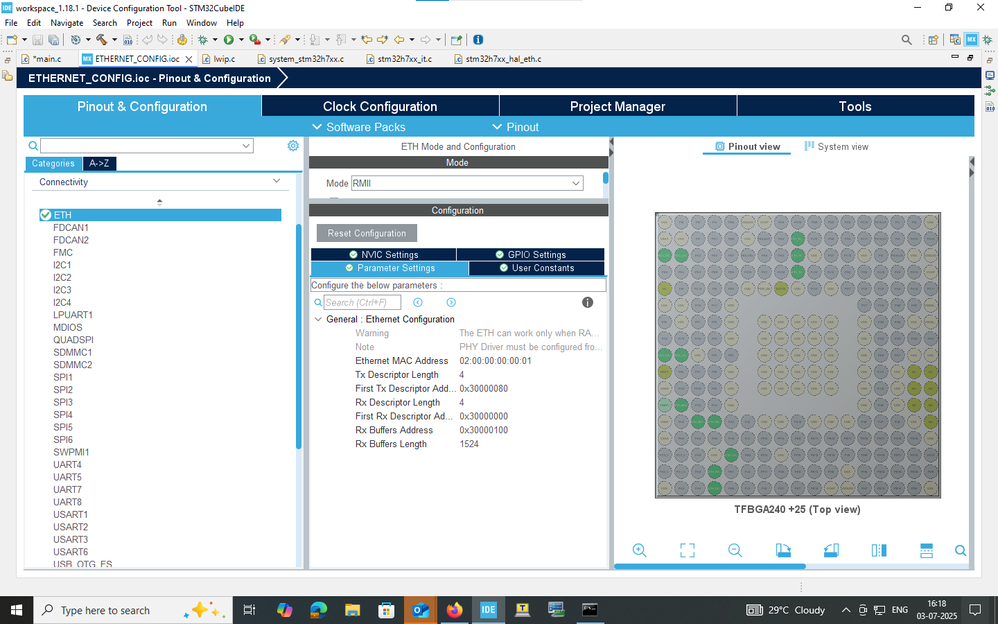Open the GPIO Settings tab
This screenshot has height=624, width=998.
click(x=530, y=255)
